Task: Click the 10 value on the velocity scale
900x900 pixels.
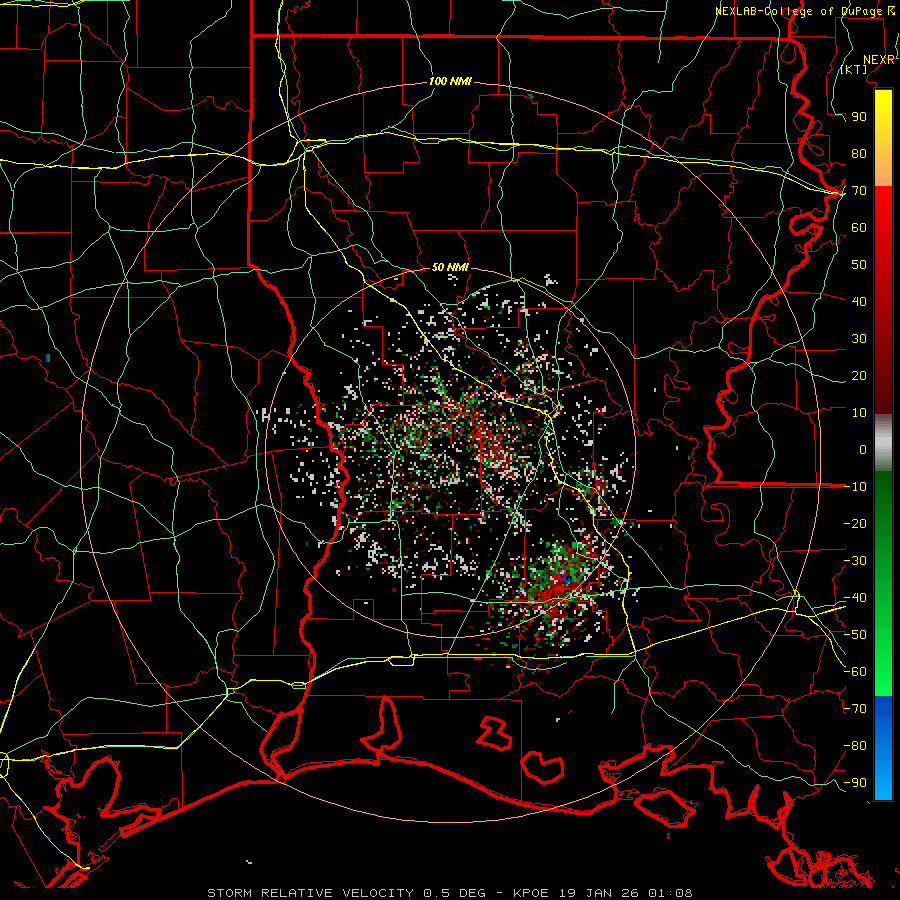Action: pyautogui.click(x=859, y=413)
